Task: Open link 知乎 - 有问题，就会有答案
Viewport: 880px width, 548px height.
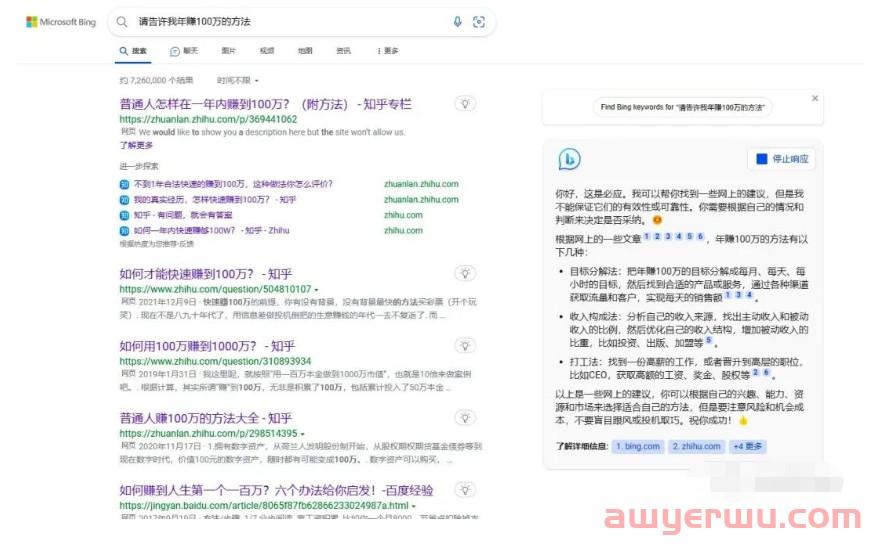Action: (182, 215)
